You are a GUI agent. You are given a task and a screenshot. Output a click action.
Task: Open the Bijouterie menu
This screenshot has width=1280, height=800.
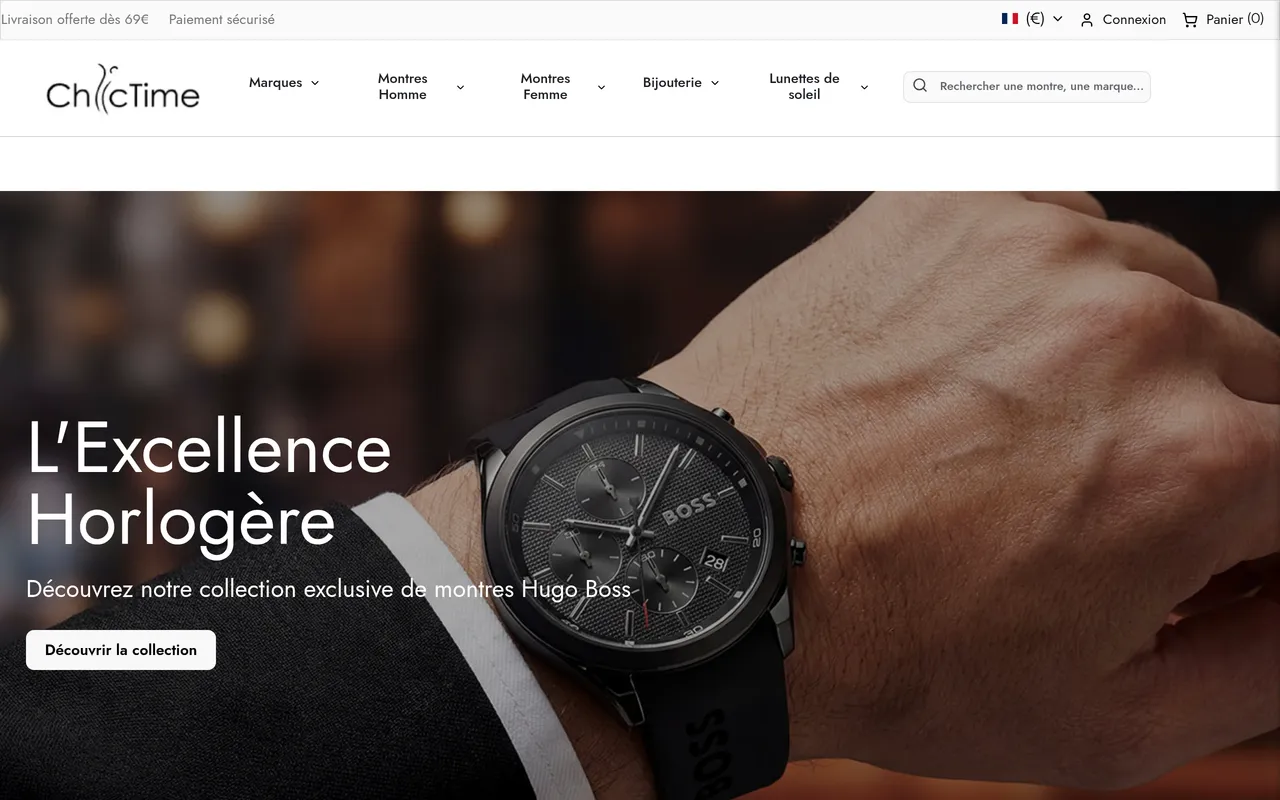(x=672, y=83)
